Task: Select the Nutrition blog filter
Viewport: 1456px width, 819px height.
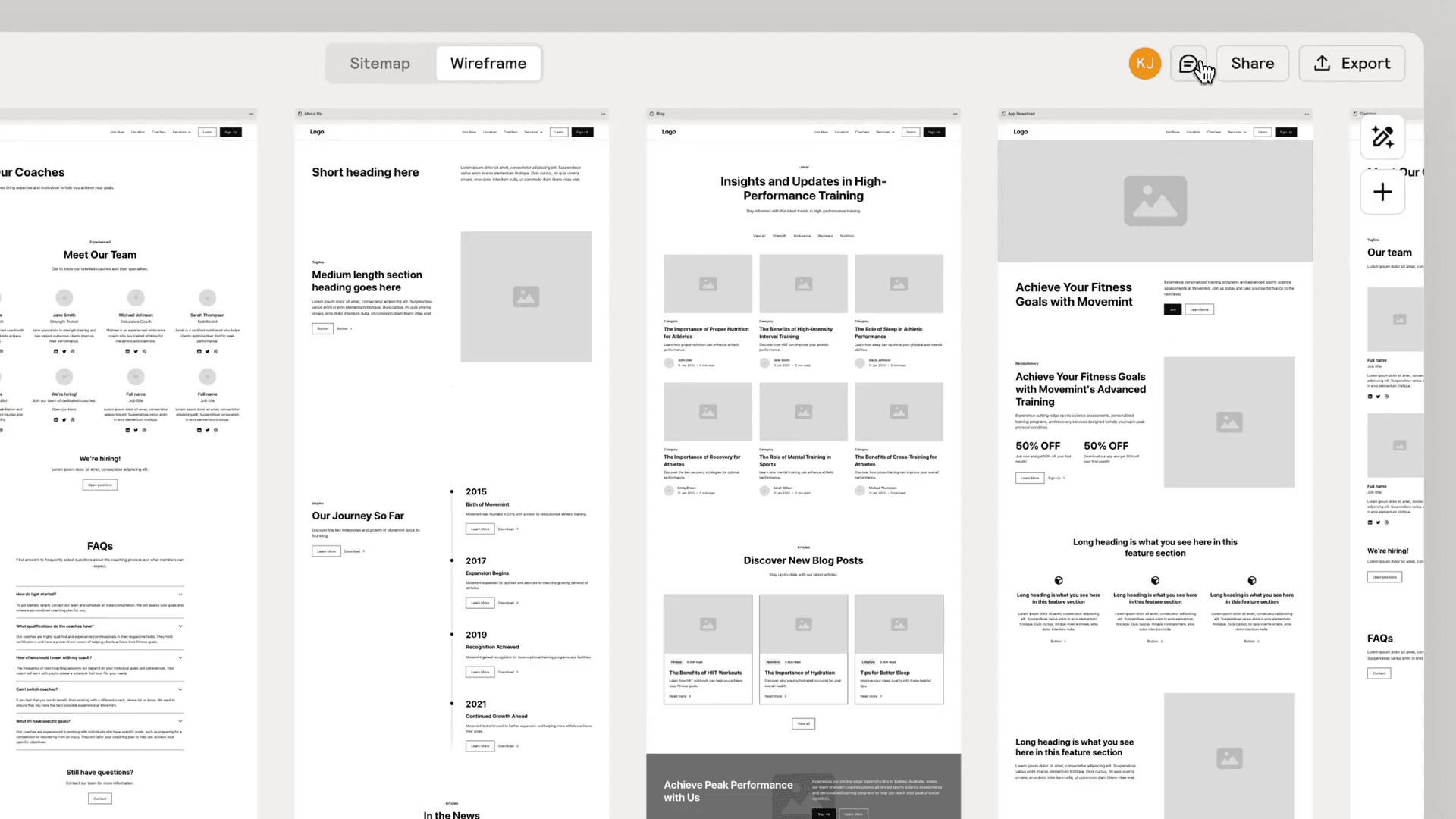Action: point(847,236)
